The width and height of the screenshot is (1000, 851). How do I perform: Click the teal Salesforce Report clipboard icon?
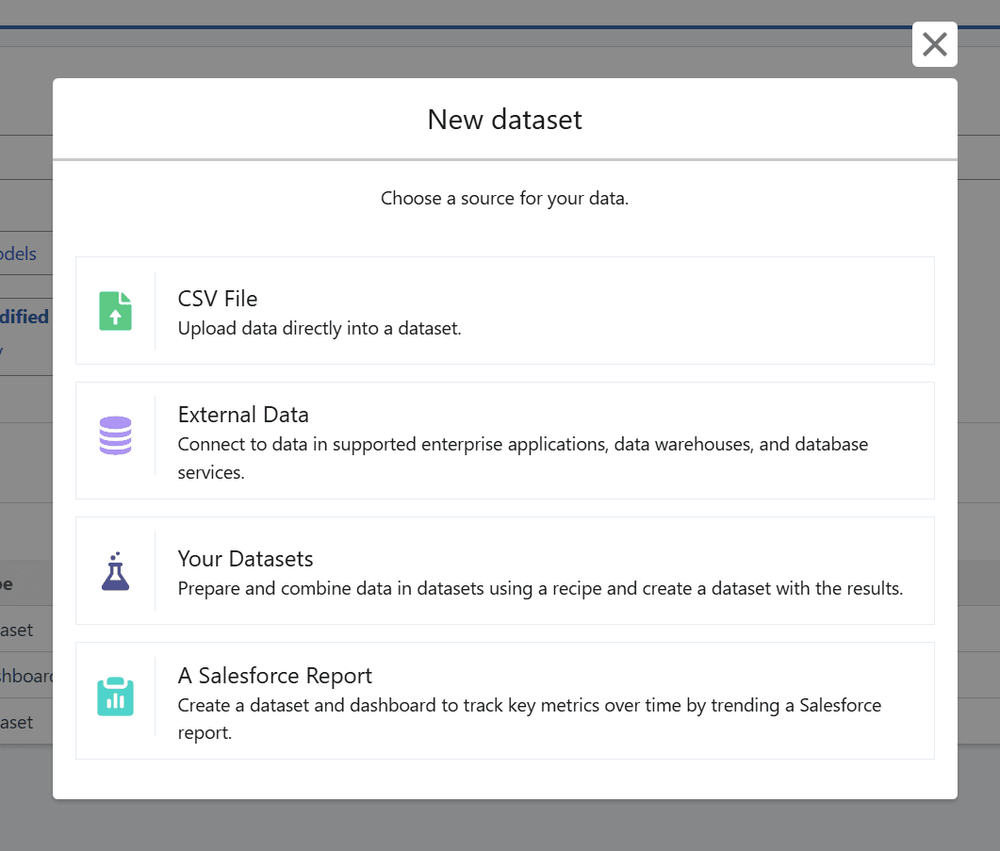115,696
